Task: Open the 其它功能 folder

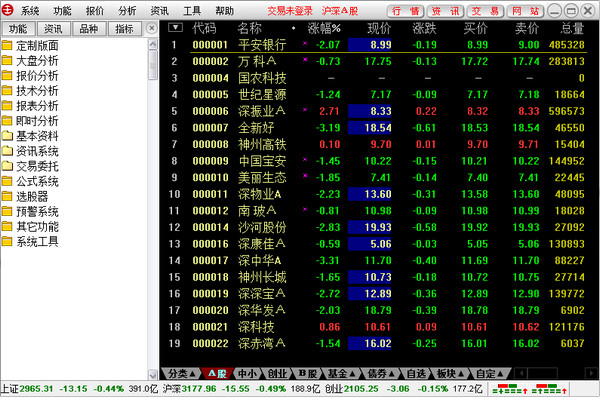Action: coord(30,227)
